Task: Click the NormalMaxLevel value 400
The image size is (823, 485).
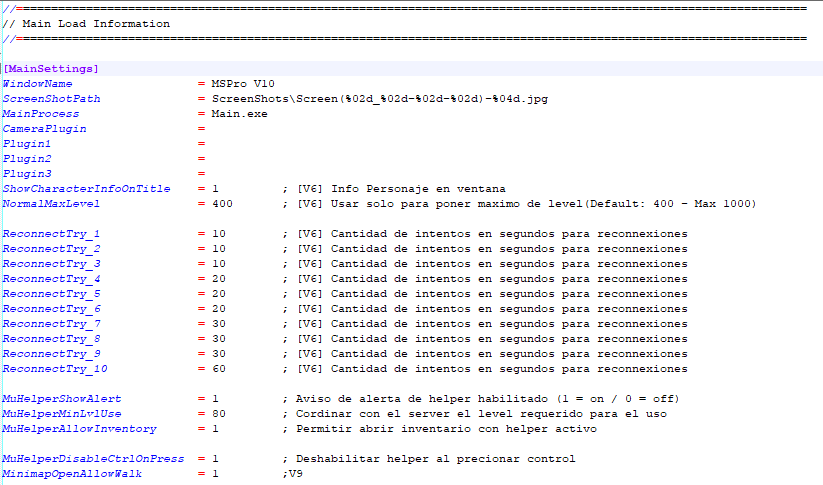Action: point(222,204)
